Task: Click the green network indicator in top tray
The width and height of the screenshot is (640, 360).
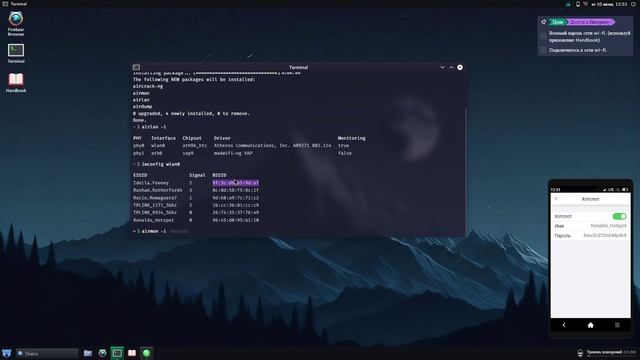Action: [x=568, y=4]
